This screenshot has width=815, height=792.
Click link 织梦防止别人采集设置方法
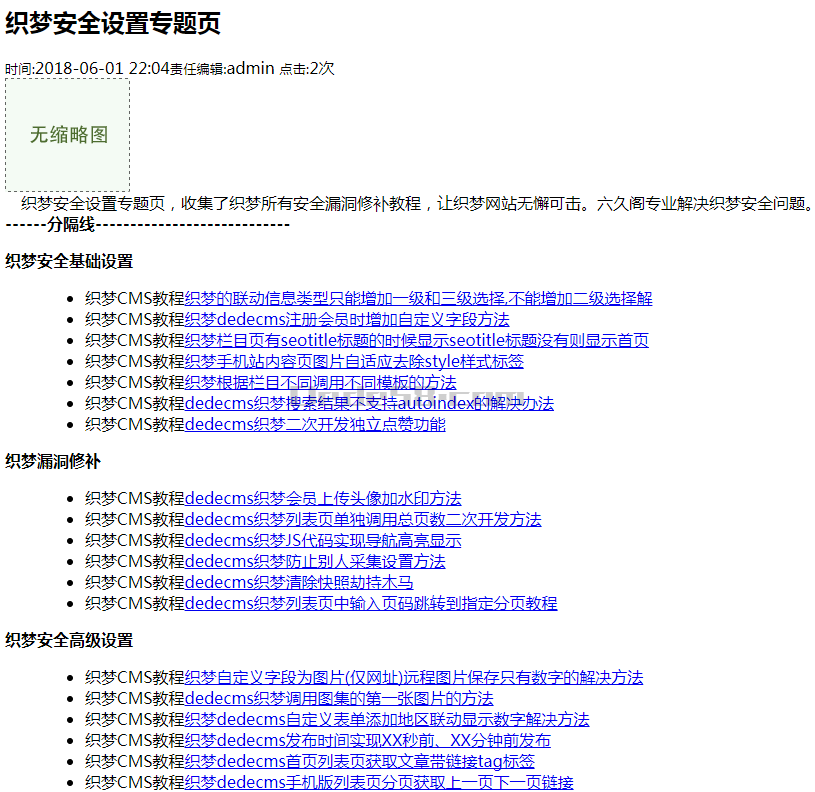click(315, 561)
